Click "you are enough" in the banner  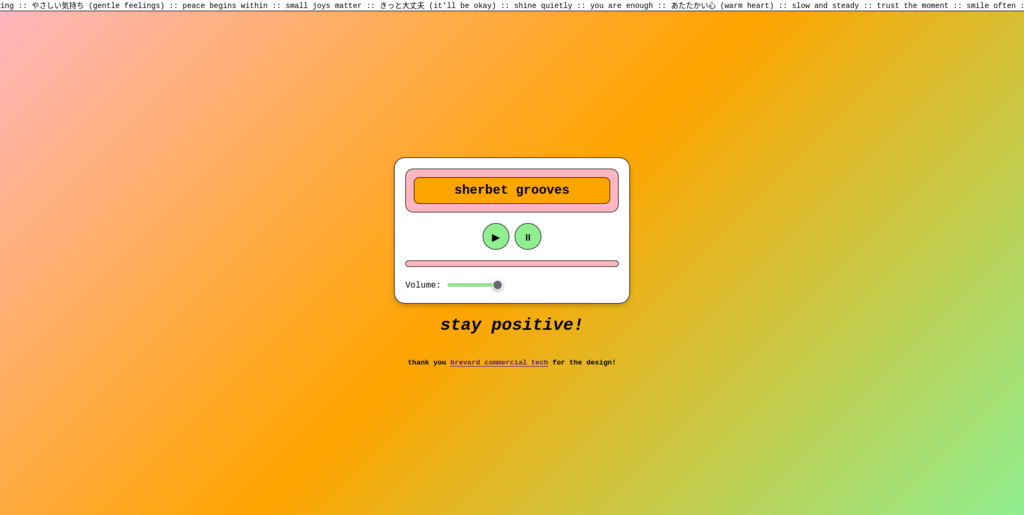click(621, 6)
